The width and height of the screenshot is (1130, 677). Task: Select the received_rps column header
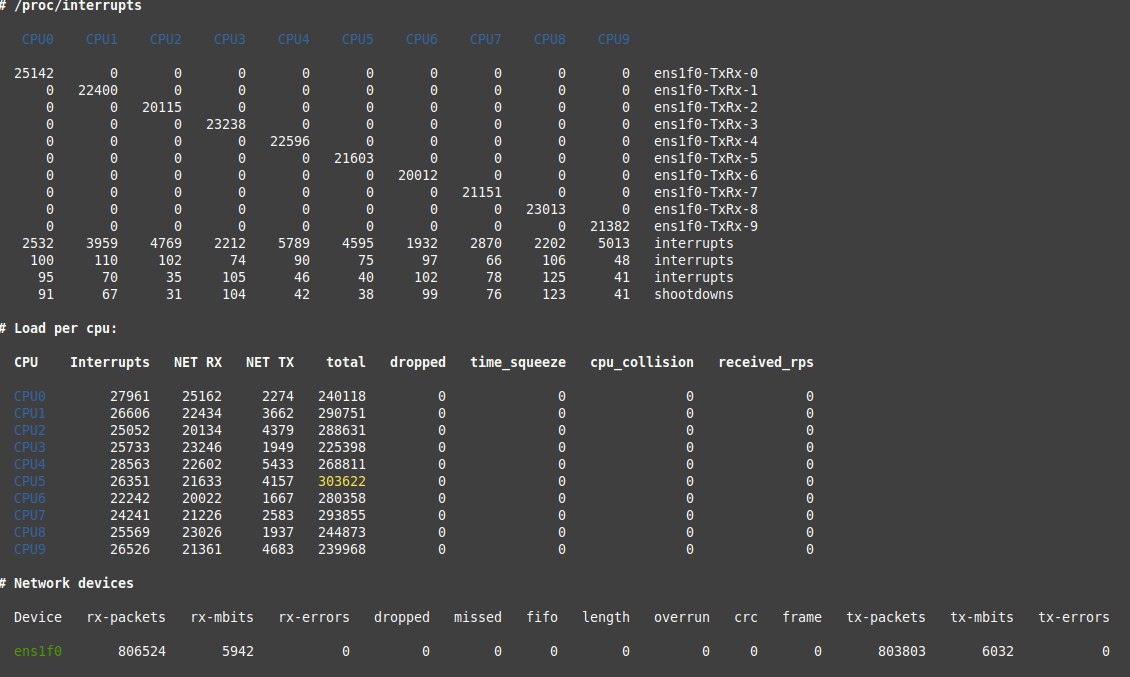click(x=766, y=362)
